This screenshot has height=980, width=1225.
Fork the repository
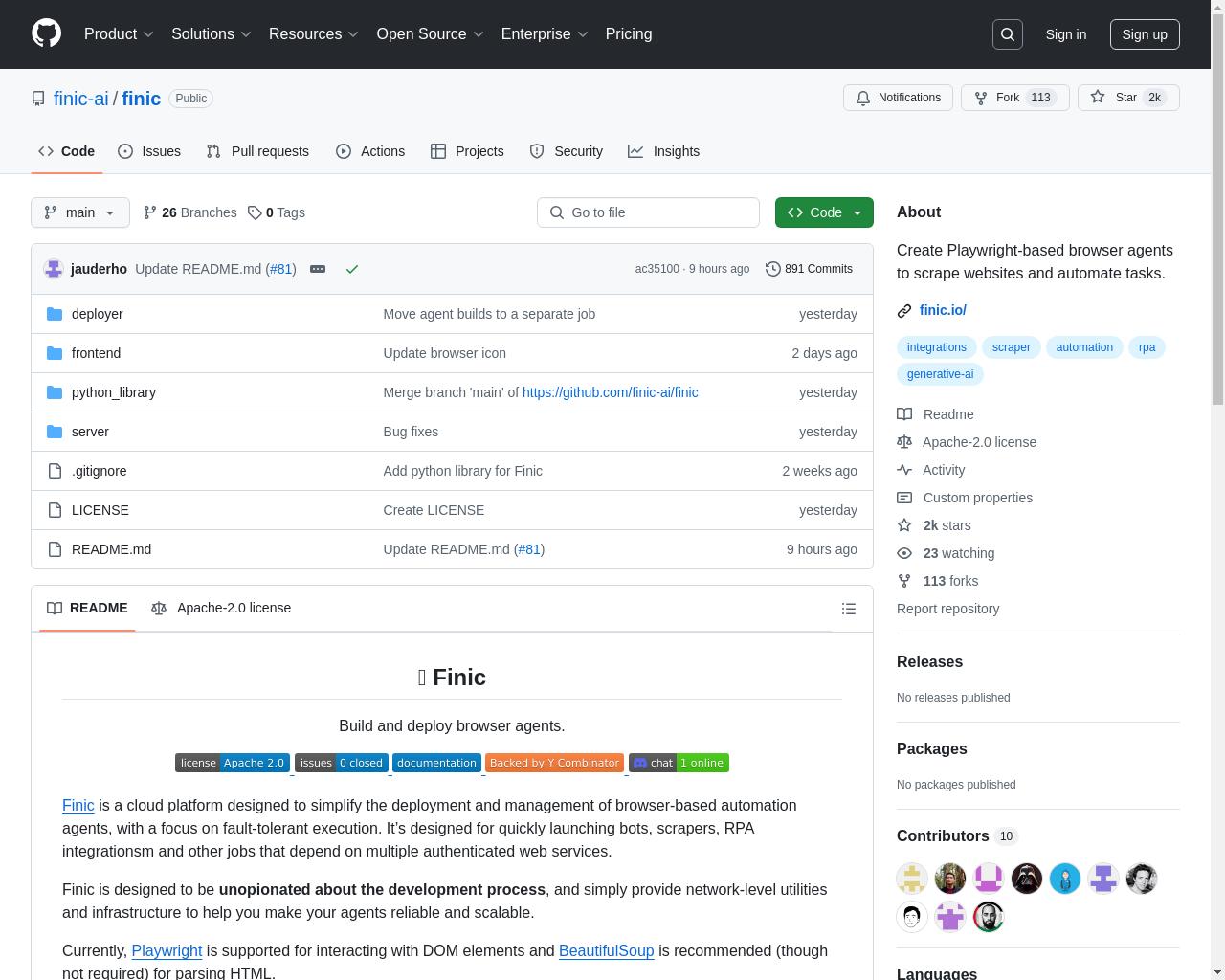(1014, 98)
